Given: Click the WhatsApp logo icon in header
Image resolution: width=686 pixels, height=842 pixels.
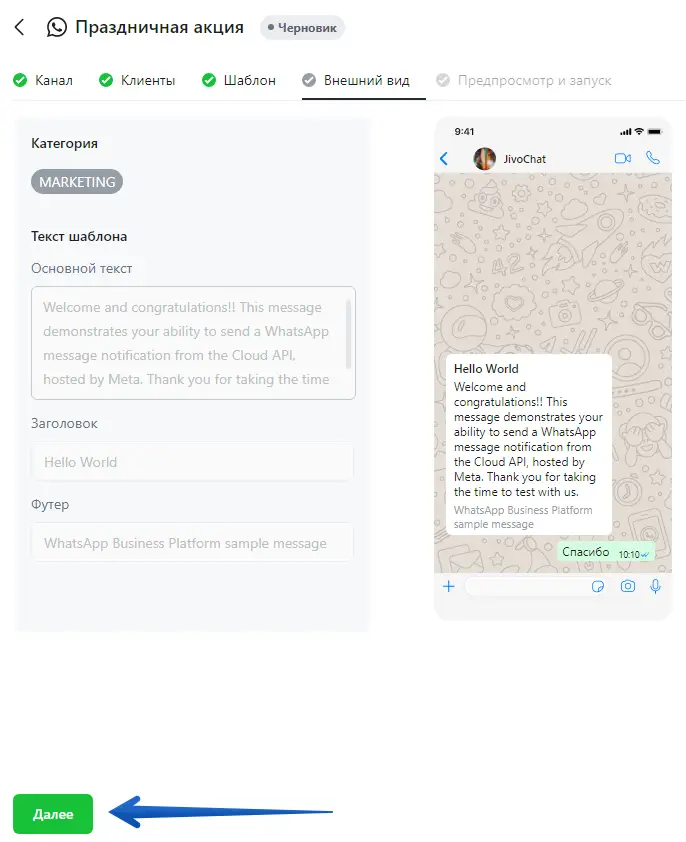Looking at the screenshot, I should click(57, 27).
